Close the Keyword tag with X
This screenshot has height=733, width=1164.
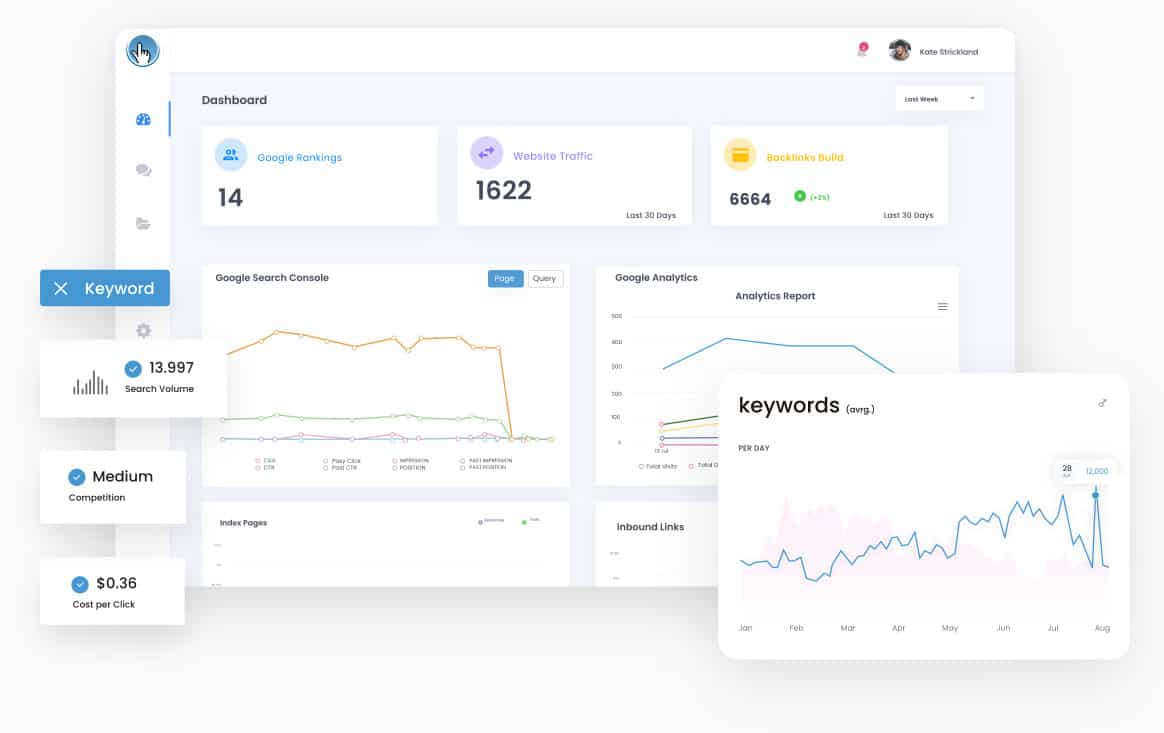[x=61, y=289]
